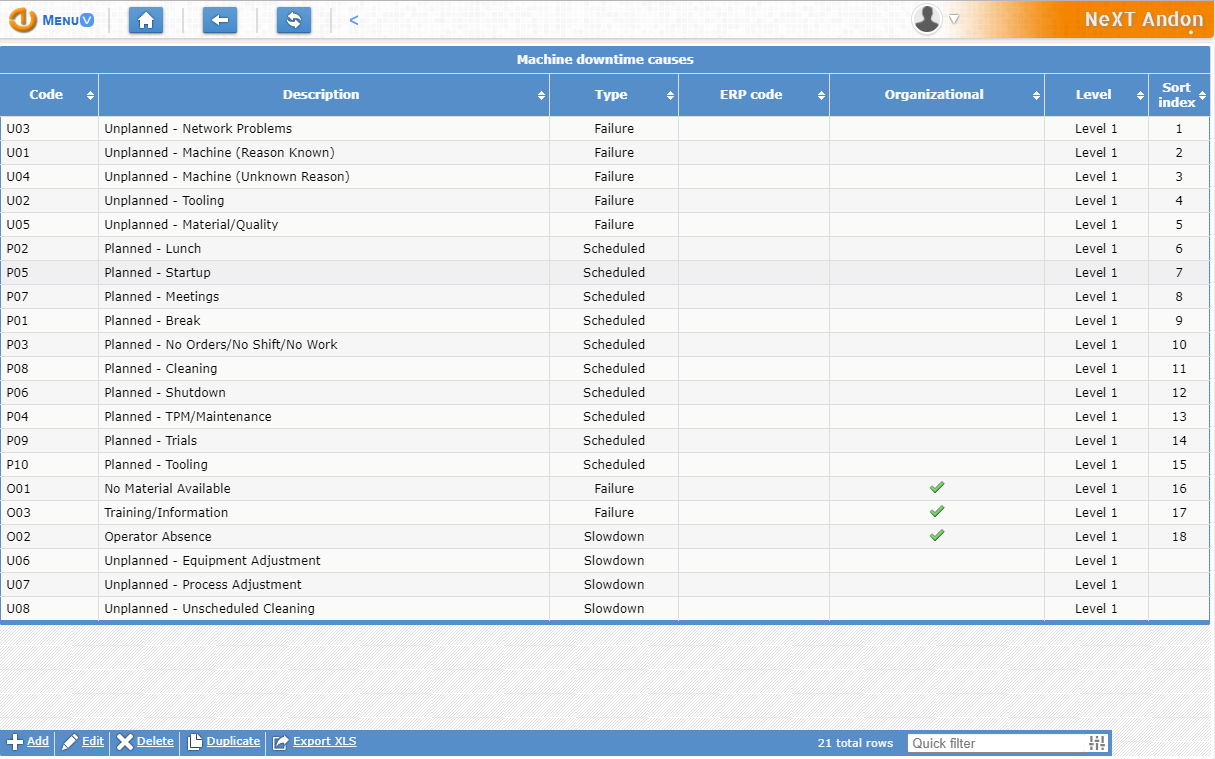This screenshot has width=1215, height=759.
Task: Click the Machine downtime causes title bar
Action: 605,59
